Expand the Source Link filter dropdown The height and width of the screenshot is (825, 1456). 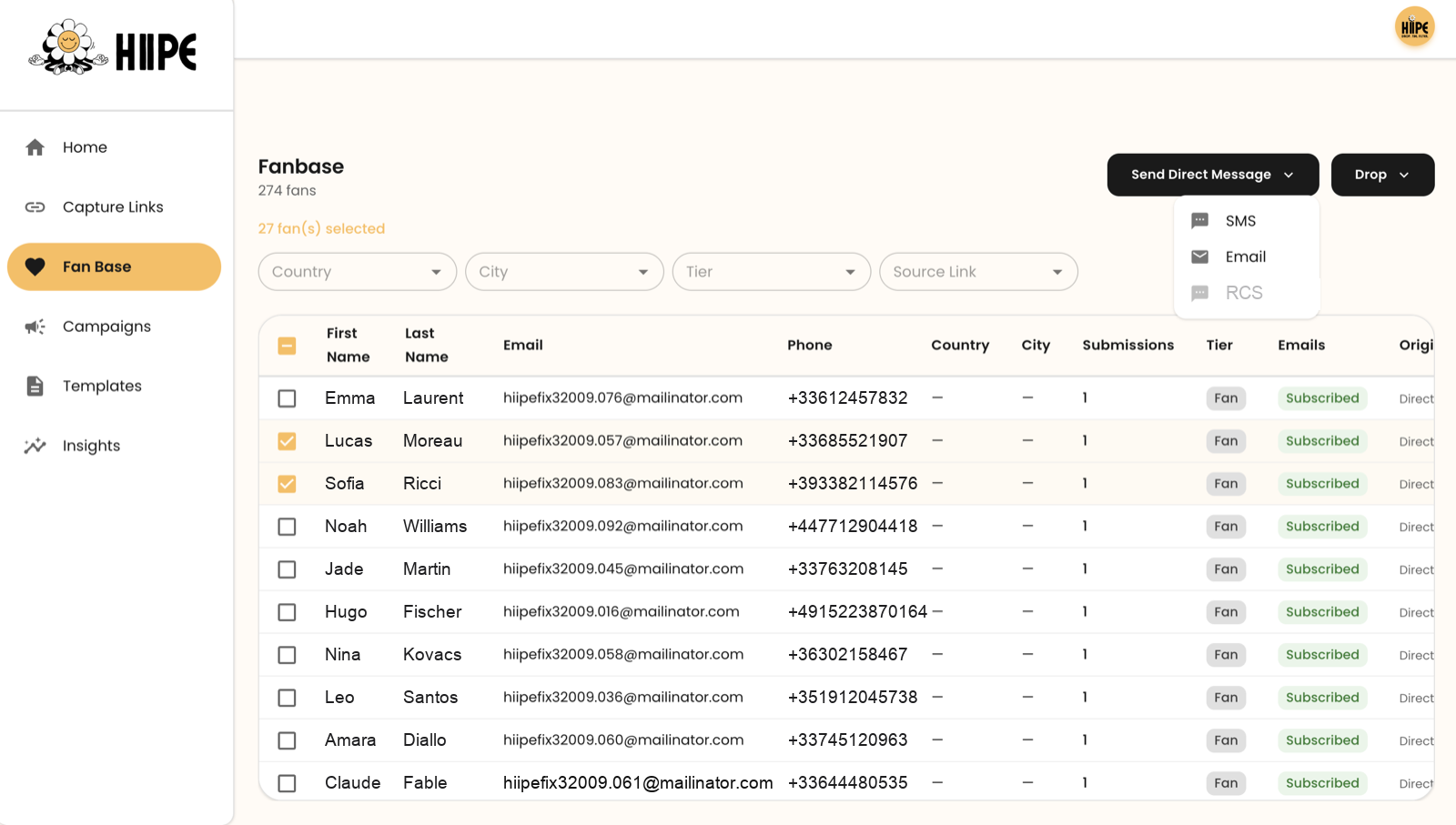[x=978, y=272]
